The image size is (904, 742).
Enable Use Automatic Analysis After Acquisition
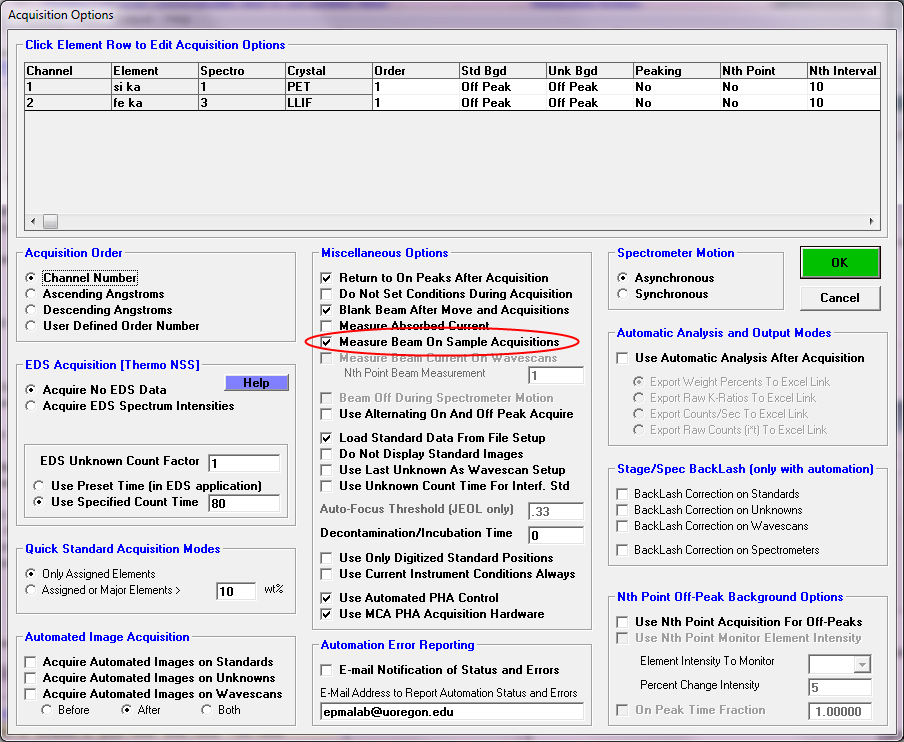click(x=624, y=358)
